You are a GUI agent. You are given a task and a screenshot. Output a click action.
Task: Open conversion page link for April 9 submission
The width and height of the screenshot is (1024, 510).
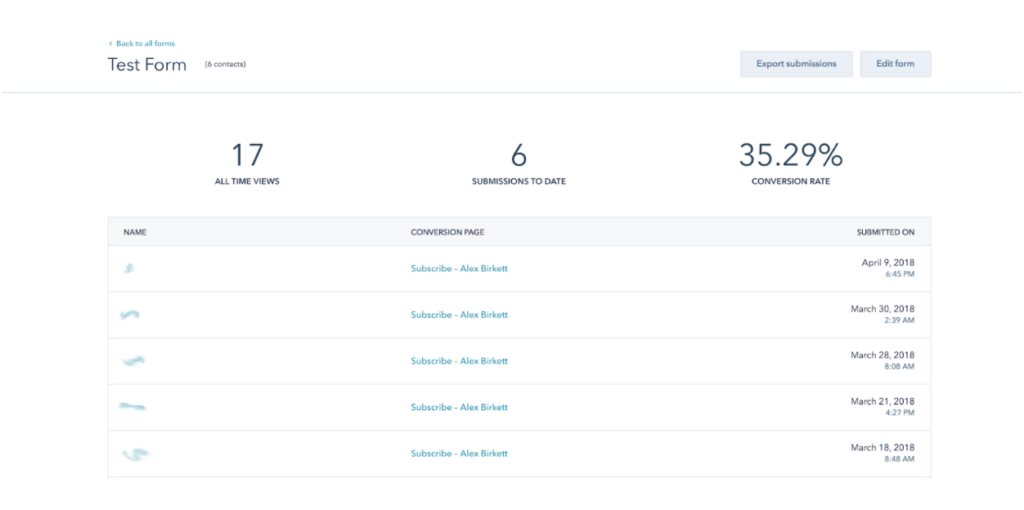coord(459,269)
